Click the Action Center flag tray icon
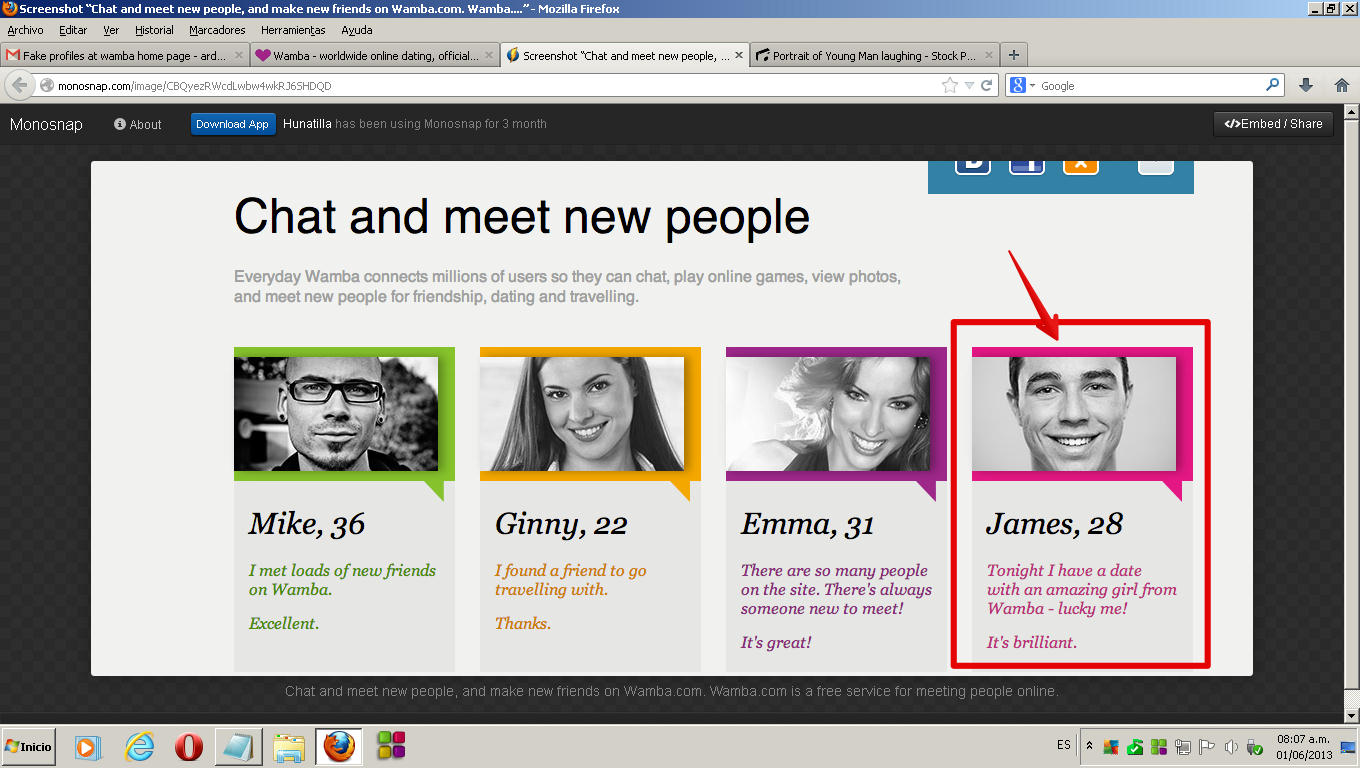 [1207, 747]
